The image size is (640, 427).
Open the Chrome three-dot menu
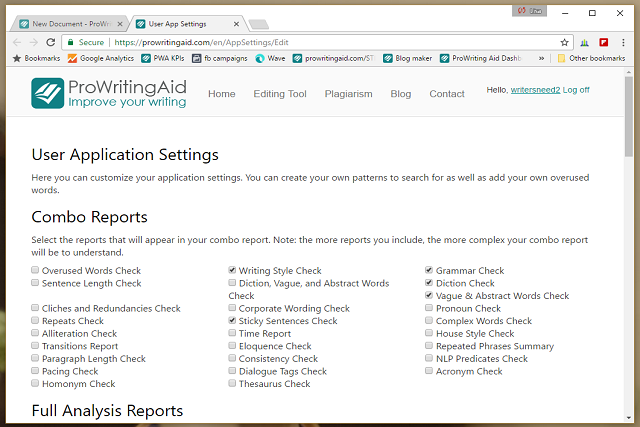(x=625, y=43)
